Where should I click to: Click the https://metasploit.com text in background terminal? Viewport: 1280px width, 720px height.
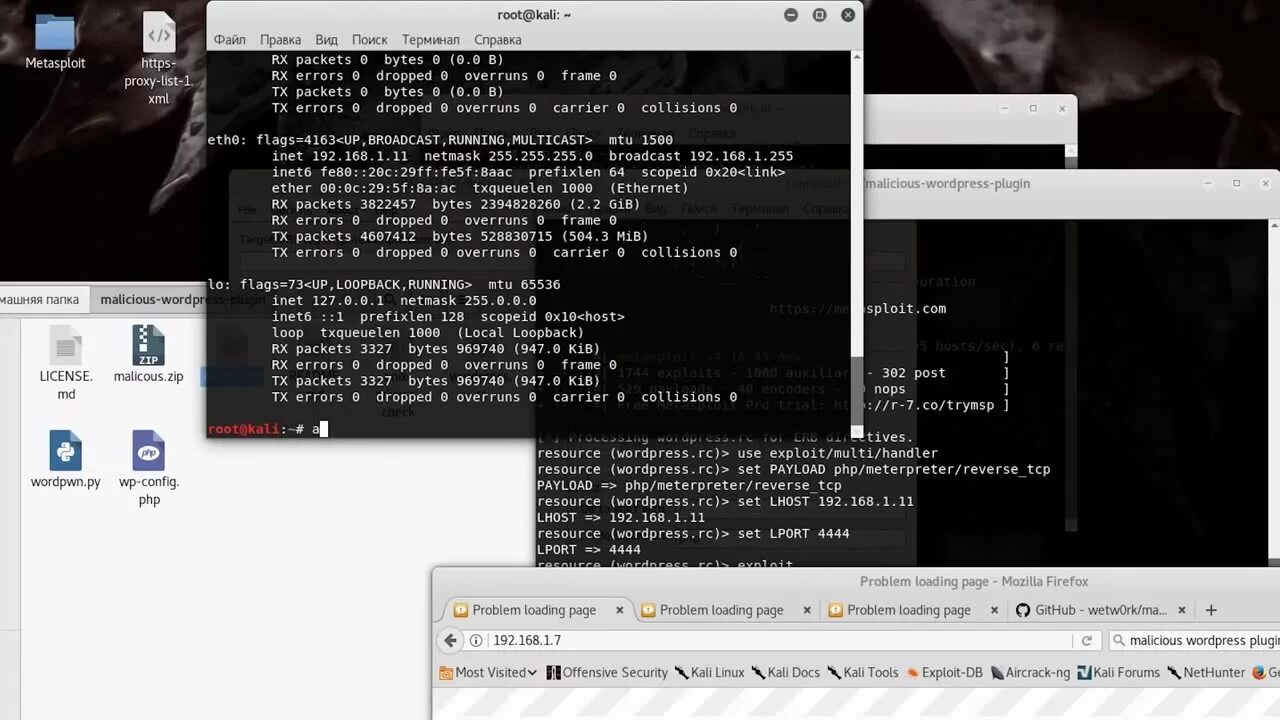click(858, 308)
